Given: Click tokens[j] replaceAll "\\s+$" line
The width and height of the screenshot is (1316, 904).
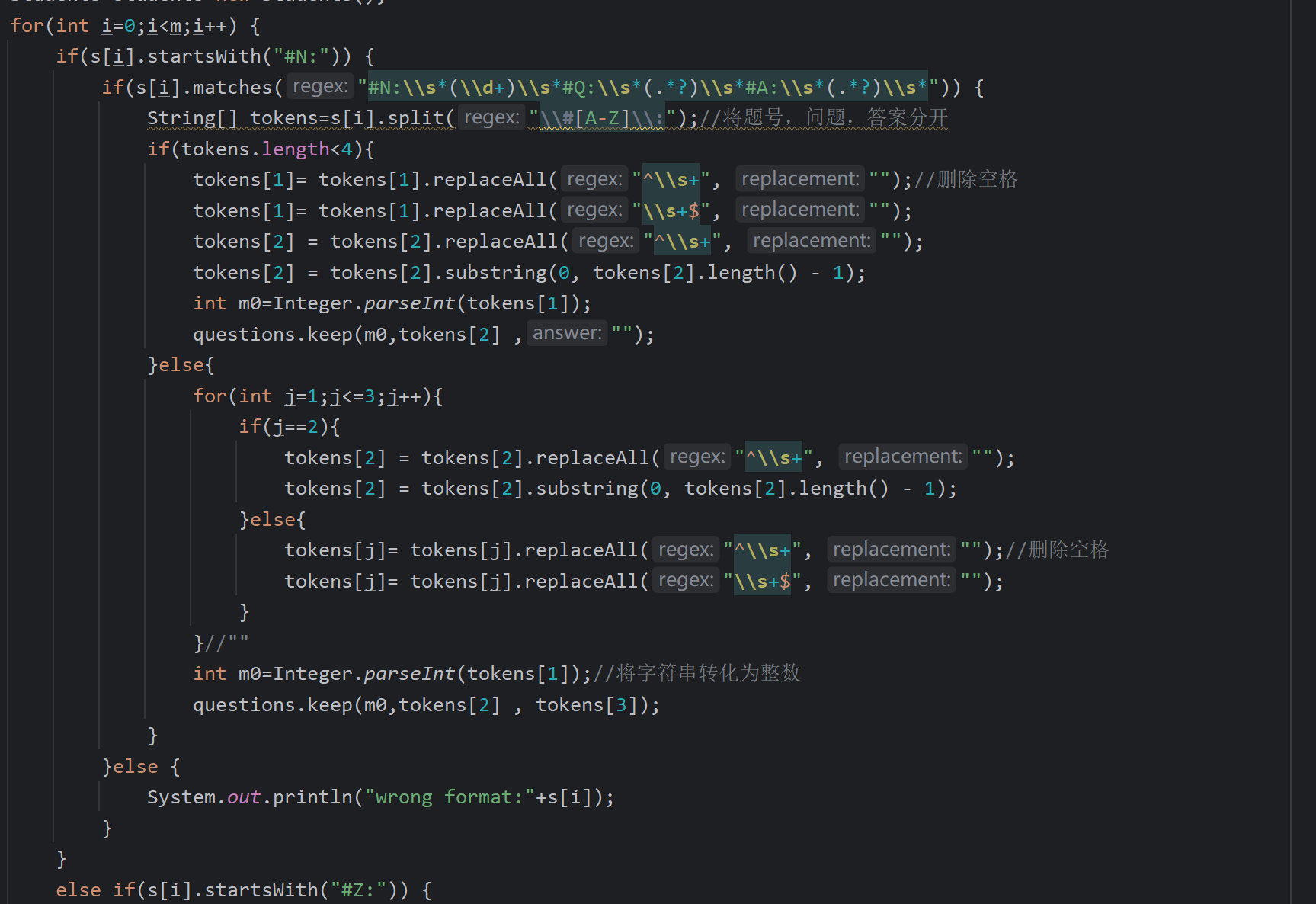Looking at the screenshot, I should tap(644, 582).
